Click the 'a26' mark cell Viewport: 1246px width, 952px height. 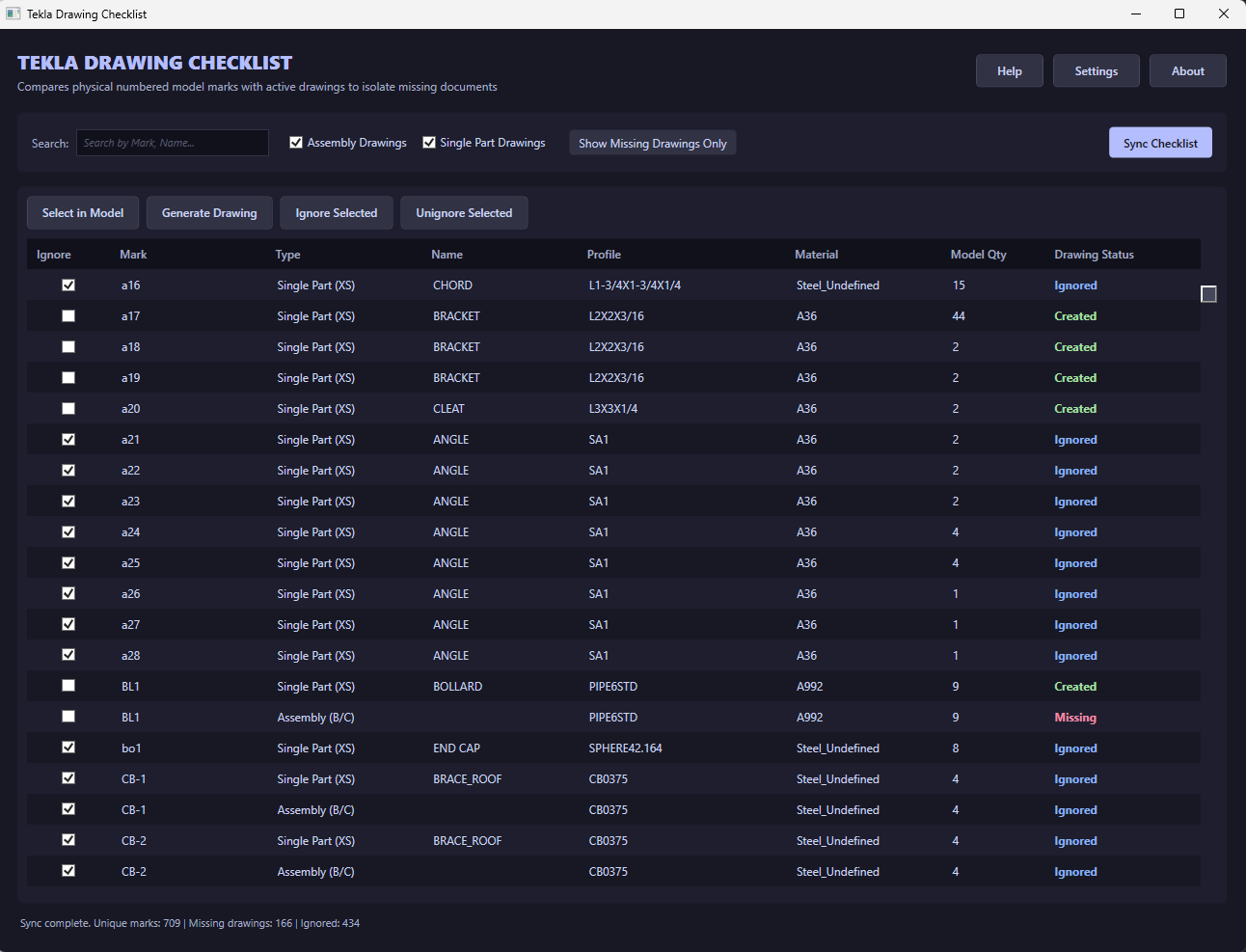coord(130,594)
